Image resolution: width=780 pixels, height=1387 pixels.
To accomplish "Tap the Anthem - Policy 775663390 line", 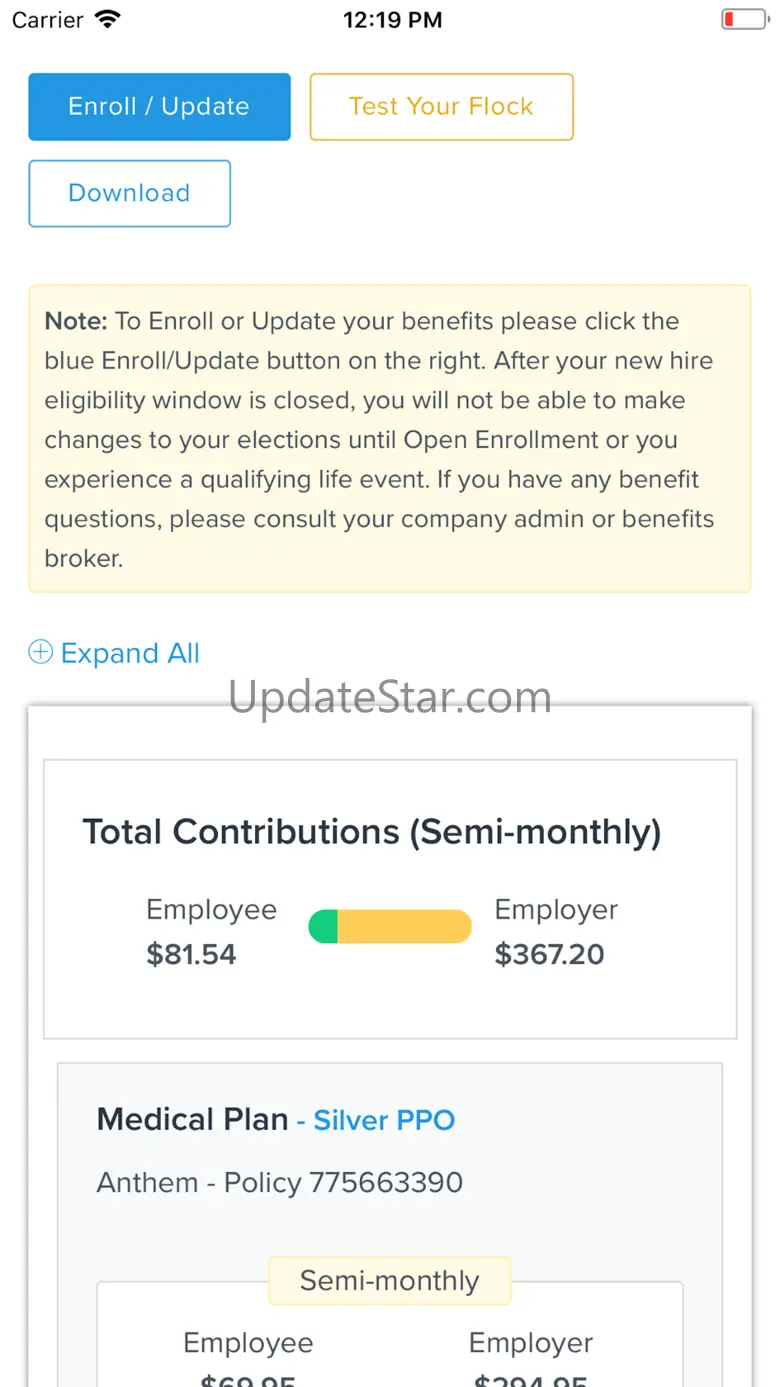I will point(279,1182).
